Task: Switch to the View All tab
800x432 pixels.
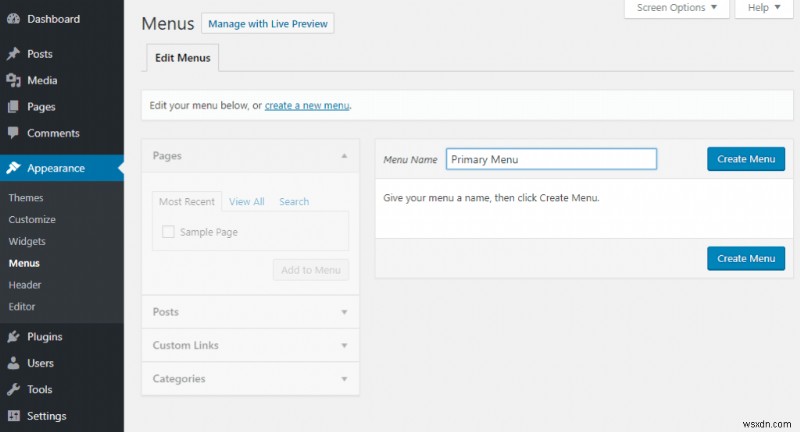Action: [x=246, y=201]
